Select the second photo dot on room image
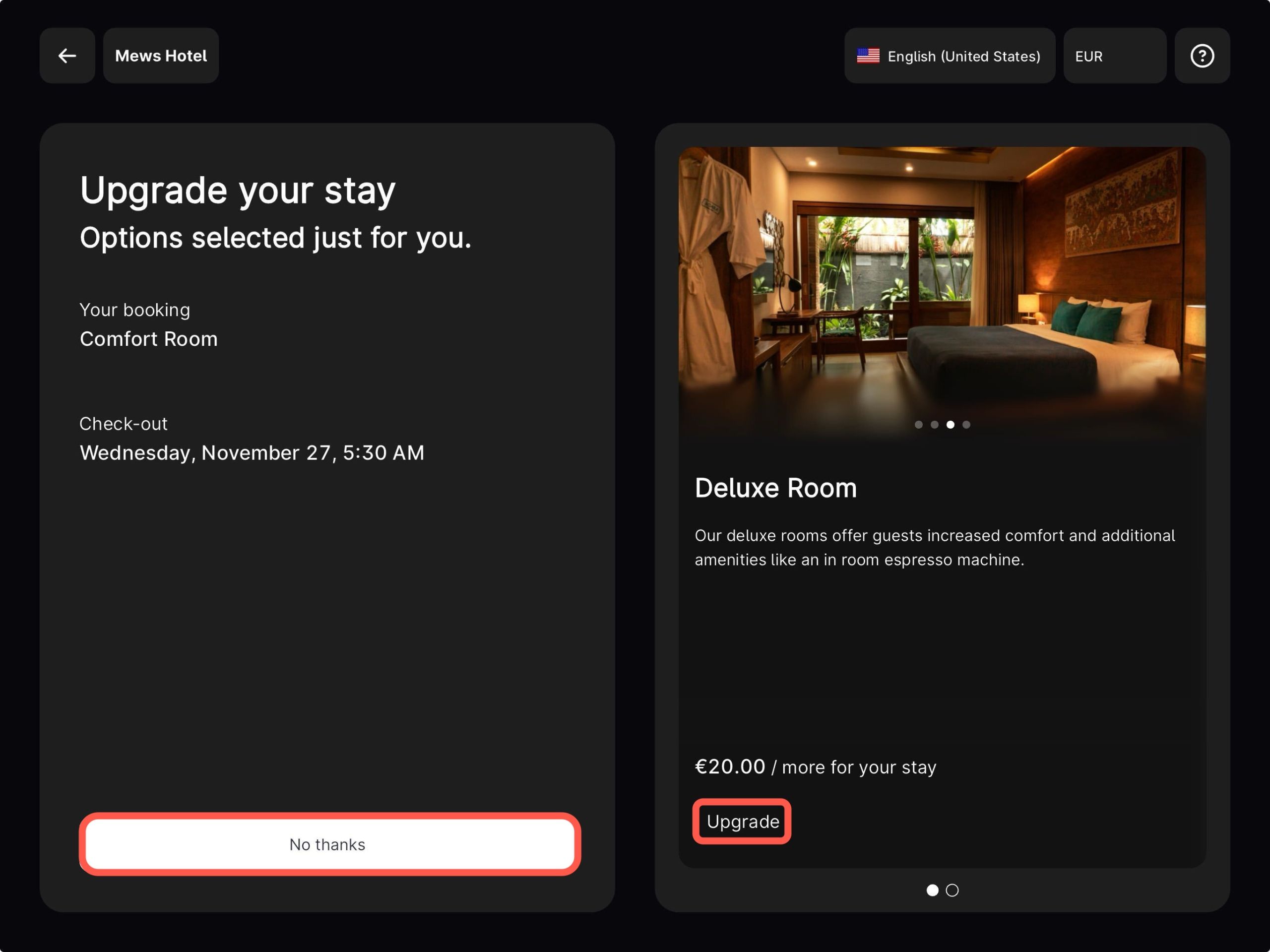 point(935,425)
